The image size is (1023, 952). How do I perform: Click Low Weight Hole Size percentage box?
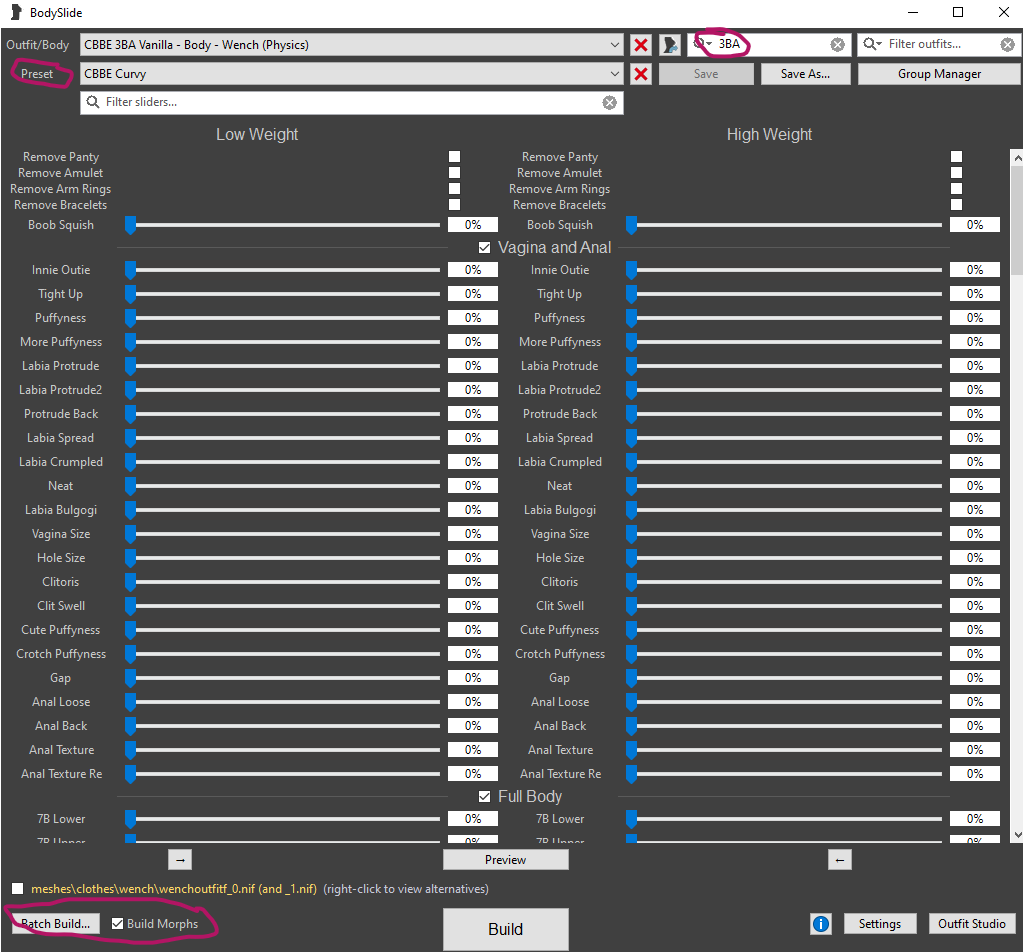coord(473,558)
